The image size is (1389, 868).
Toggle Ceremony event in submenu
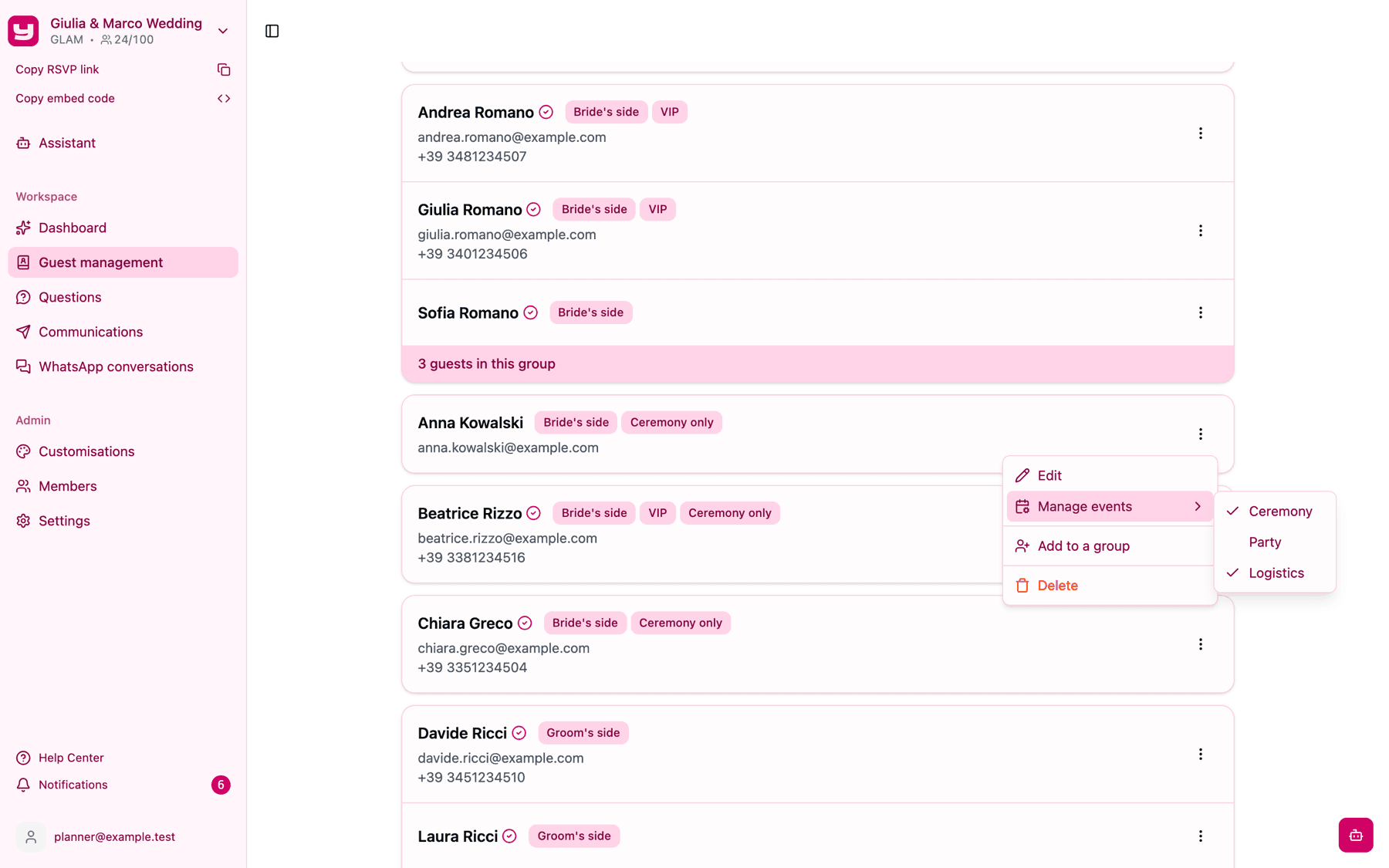[1275, 512]
